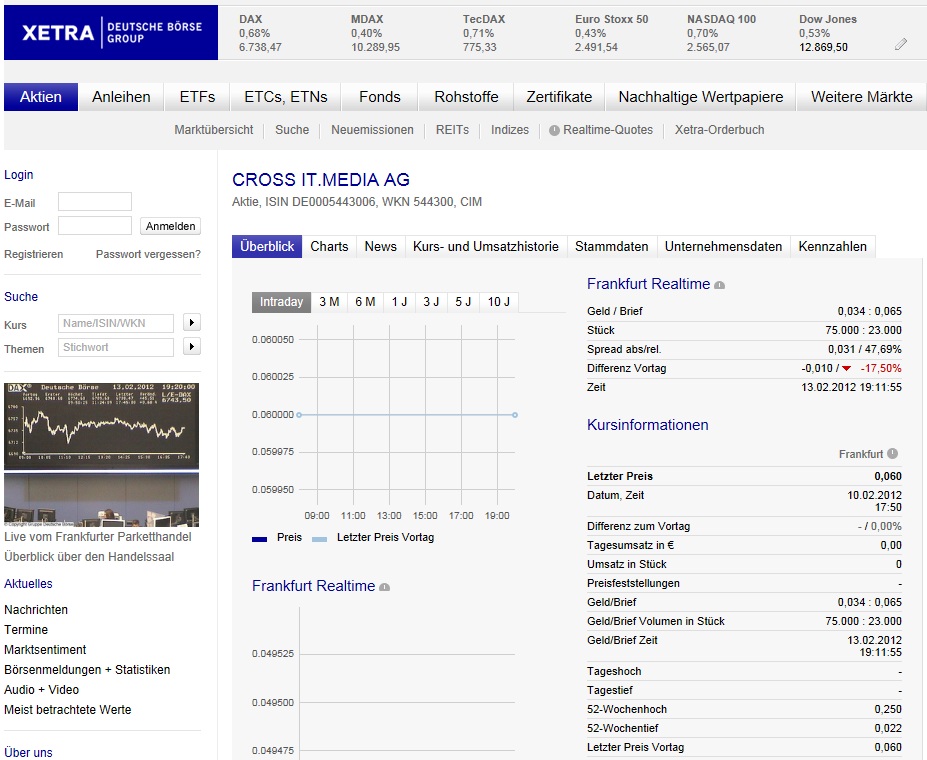Click the E-Mail input field

pyautogui.click(x=95, y=202)
